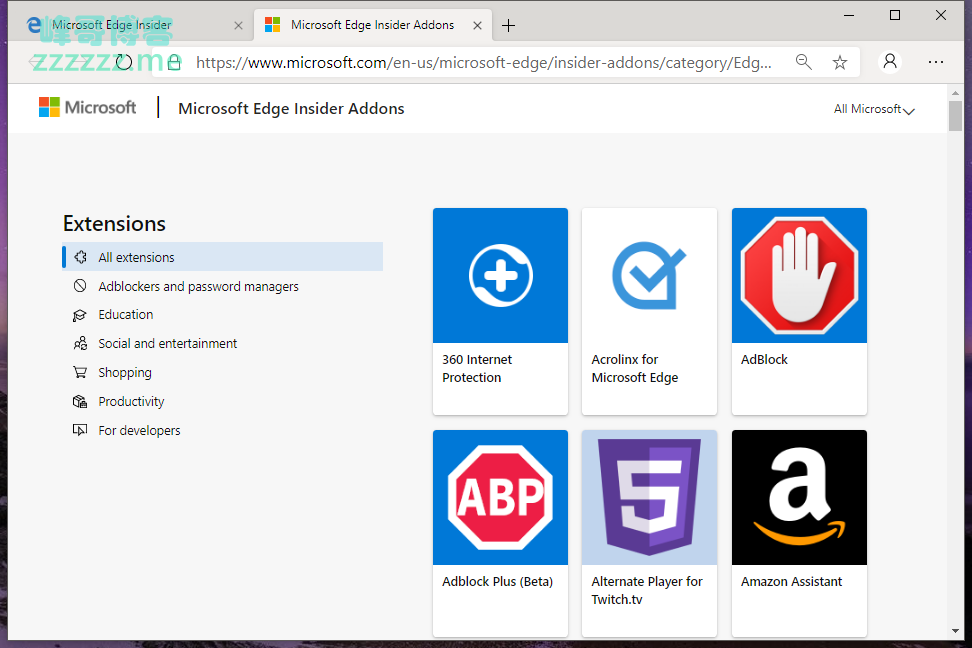The image size is (972, 648).
Task: Close the Microsoft Edge Insider Addons tab
Action: point(477,25)
